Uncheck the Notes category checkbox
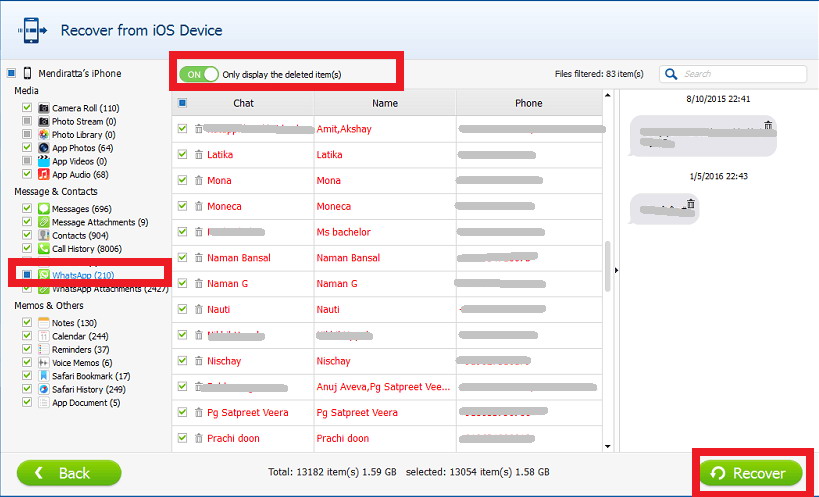 point(27,323)
